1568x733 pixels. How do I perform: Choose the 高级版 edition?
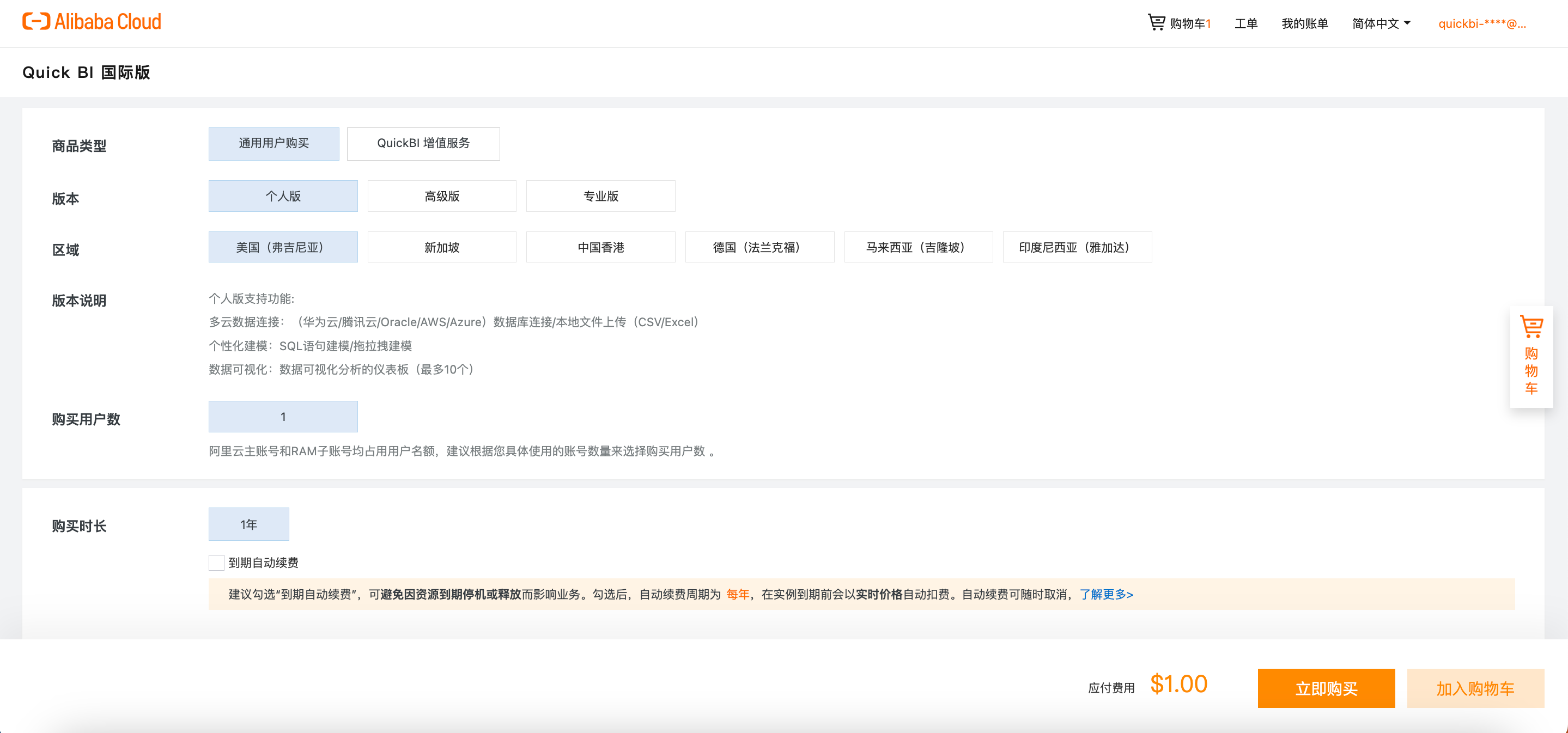442,196
